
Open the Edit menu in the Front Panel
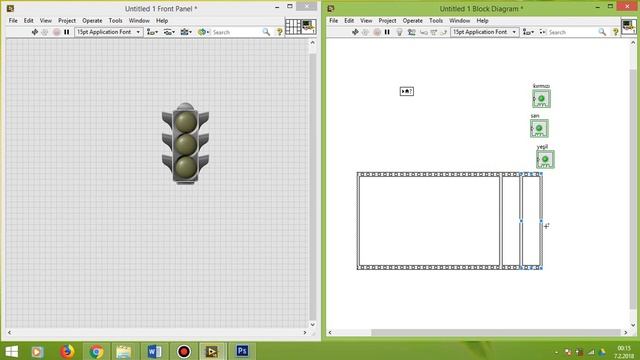pos(29,20)
